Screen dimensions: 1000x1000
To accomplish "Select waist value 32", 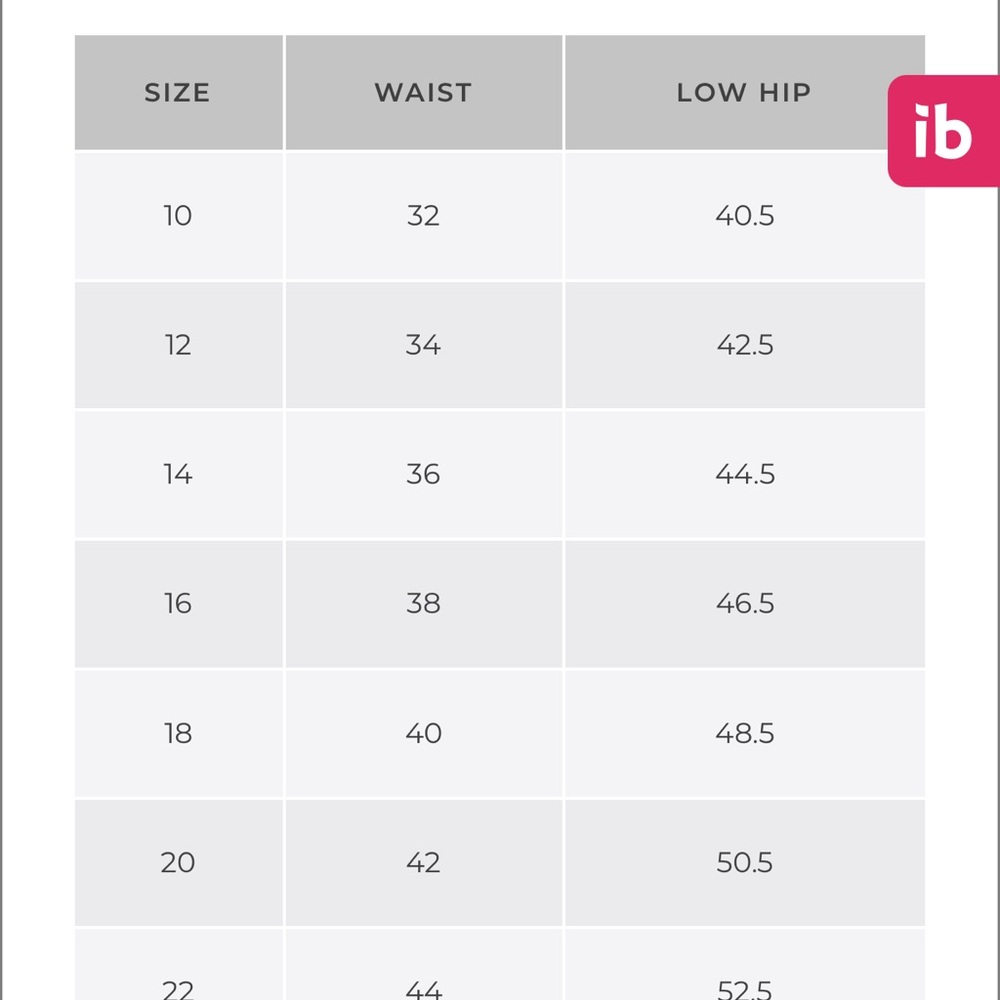I will pyautogui.click(x=423, y=216).
